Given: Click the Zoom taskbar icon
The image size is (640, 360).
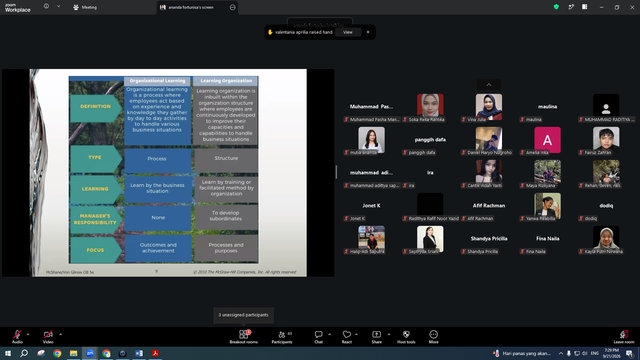Looking at the screenshot, I should (x=90, y=353).
